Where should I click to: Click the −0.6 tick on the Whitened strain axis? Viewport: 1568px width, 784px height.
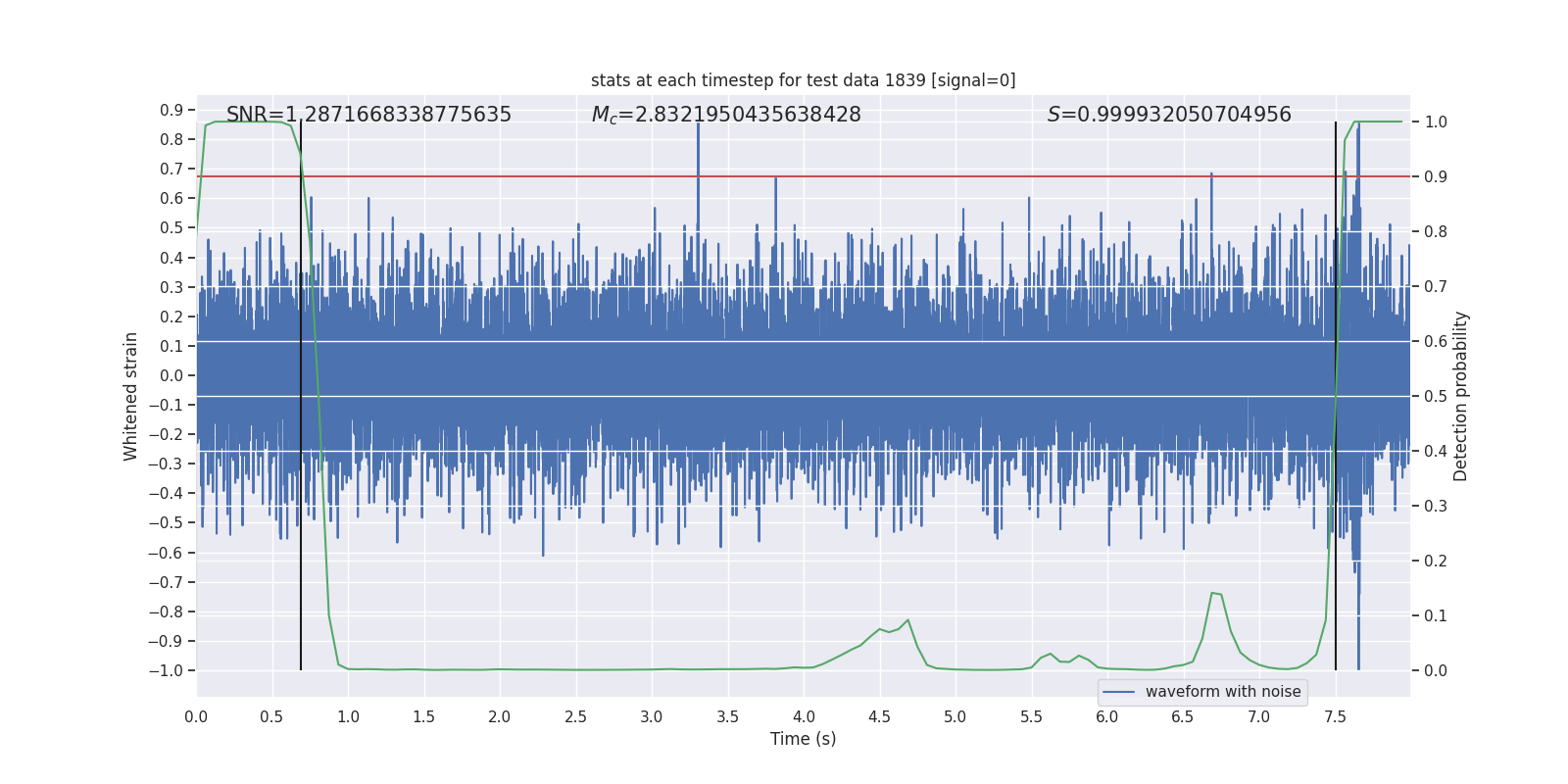tap(166, 553)
